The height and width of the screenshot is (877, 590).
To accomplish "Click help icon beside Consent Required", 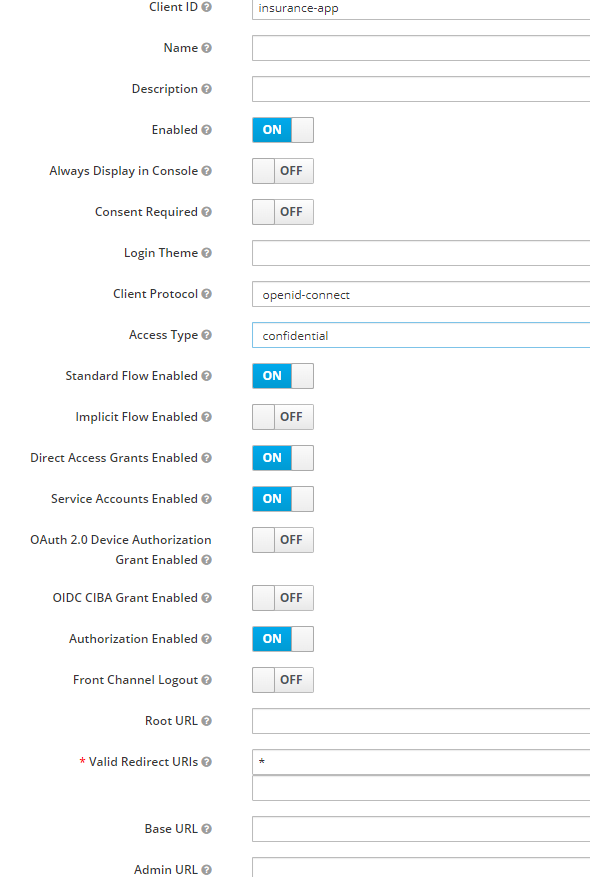I will coord(206,212).
